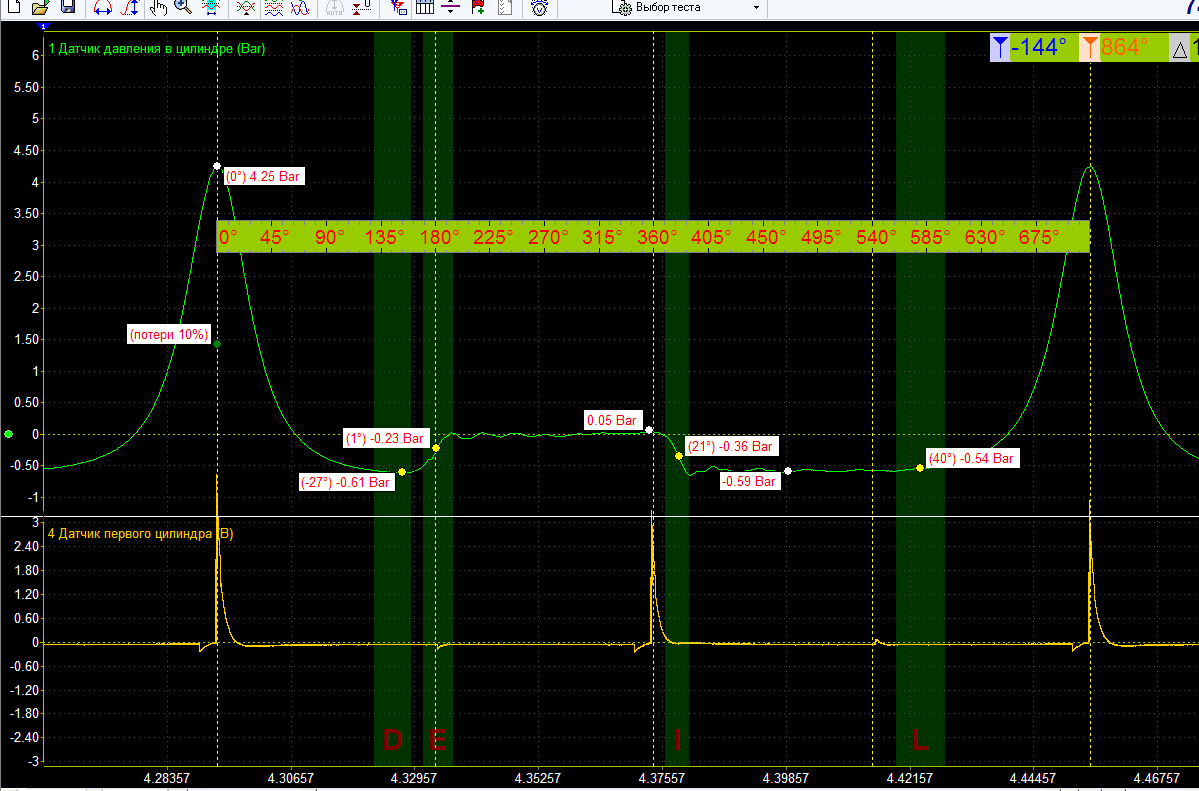Create a new file with blank page icon
The image size is (1199, 791).
tap(15, 7)
